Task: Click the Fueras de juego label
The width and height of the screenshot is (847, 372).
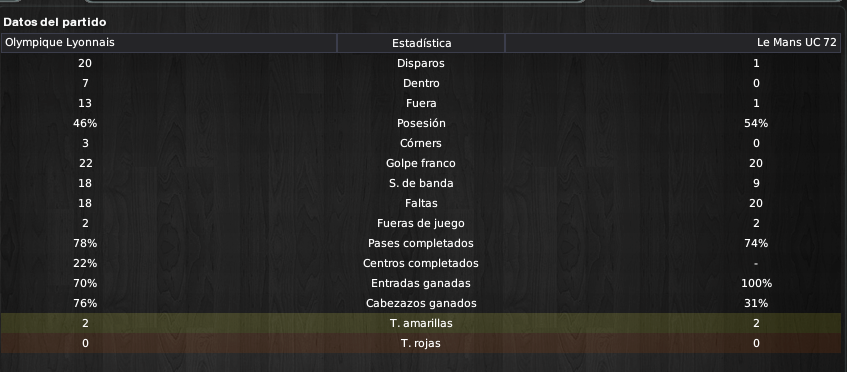Action: click(x=421, y=223)
